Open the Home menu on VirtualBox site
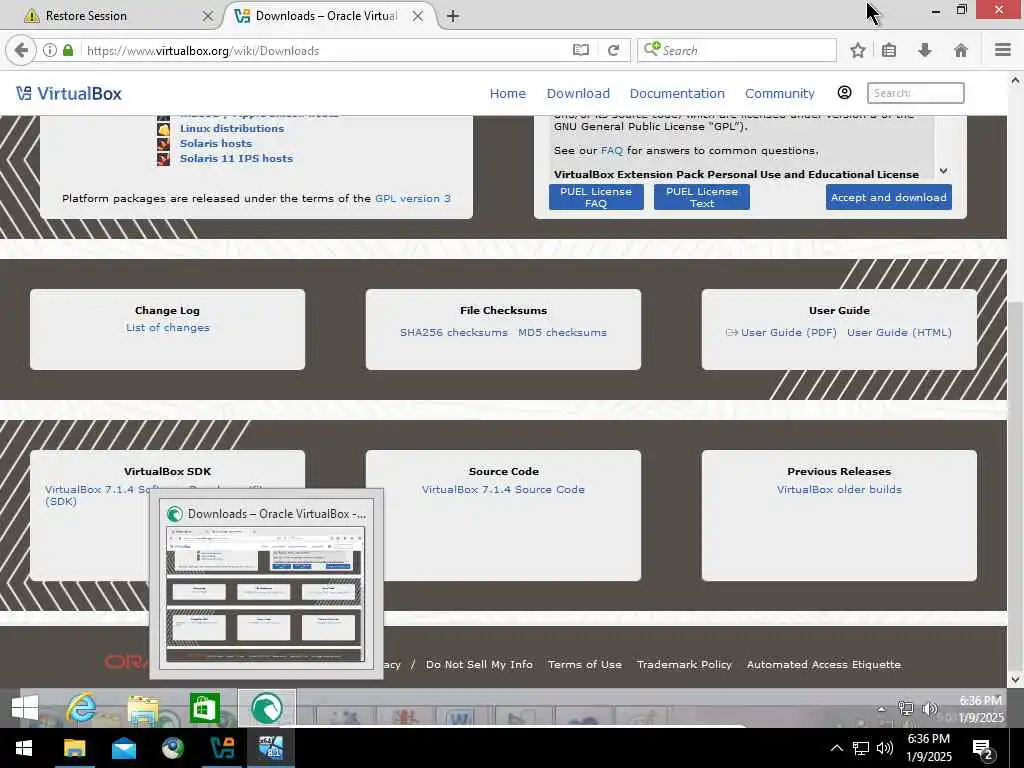Screen dimensions: 1024x768 coord(507,93)
